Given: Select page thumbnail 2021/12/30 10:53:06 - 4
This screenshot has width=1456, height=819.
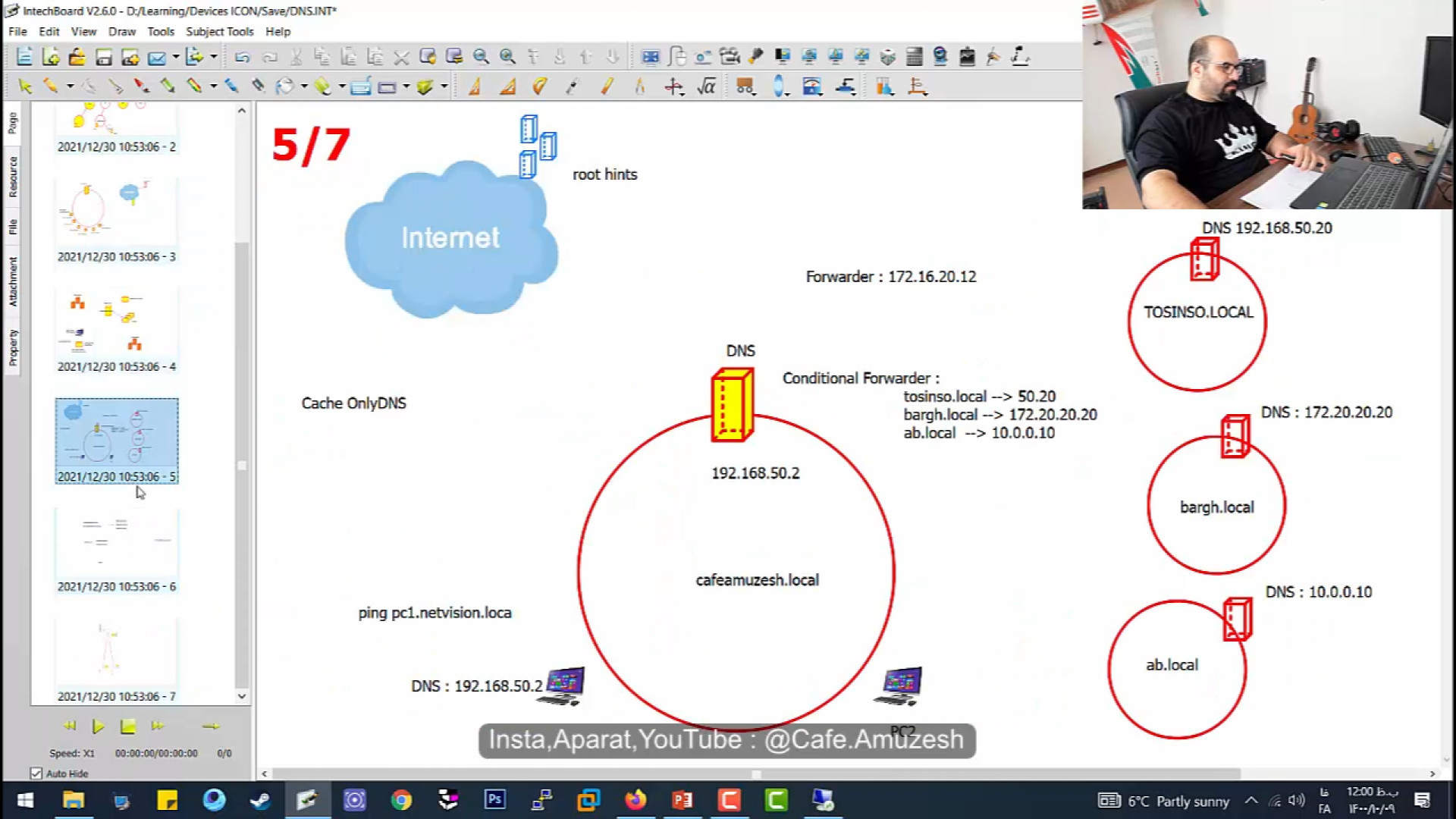Looking at the screenshot, I should coord(117,331).
